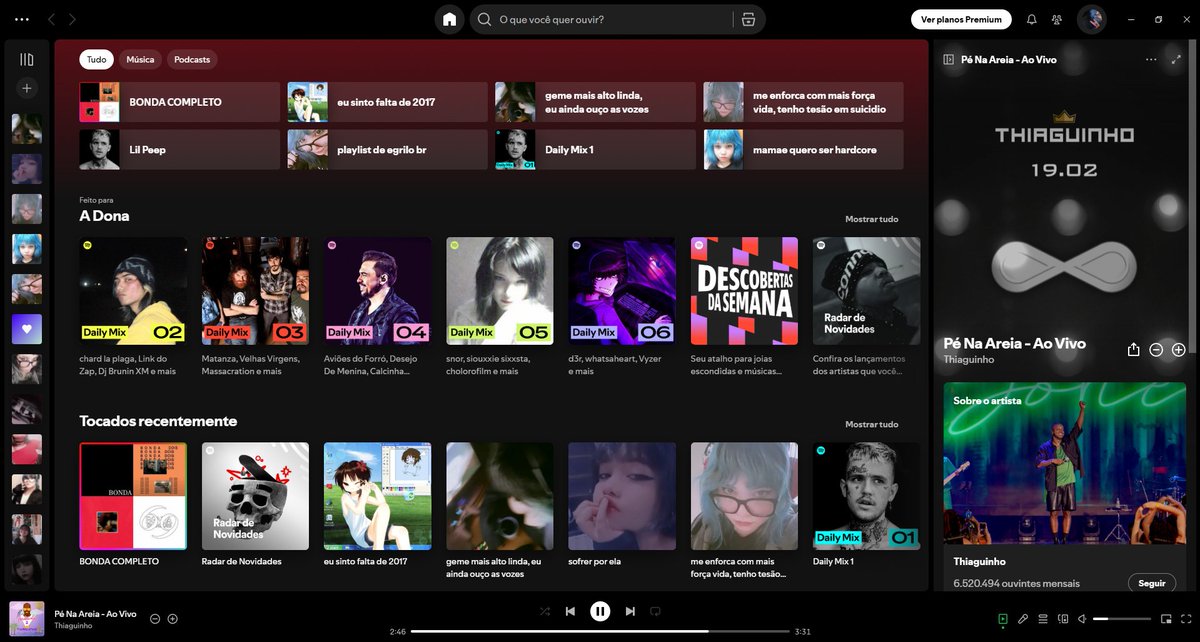Toggle repeat mode

coord(655,611)
